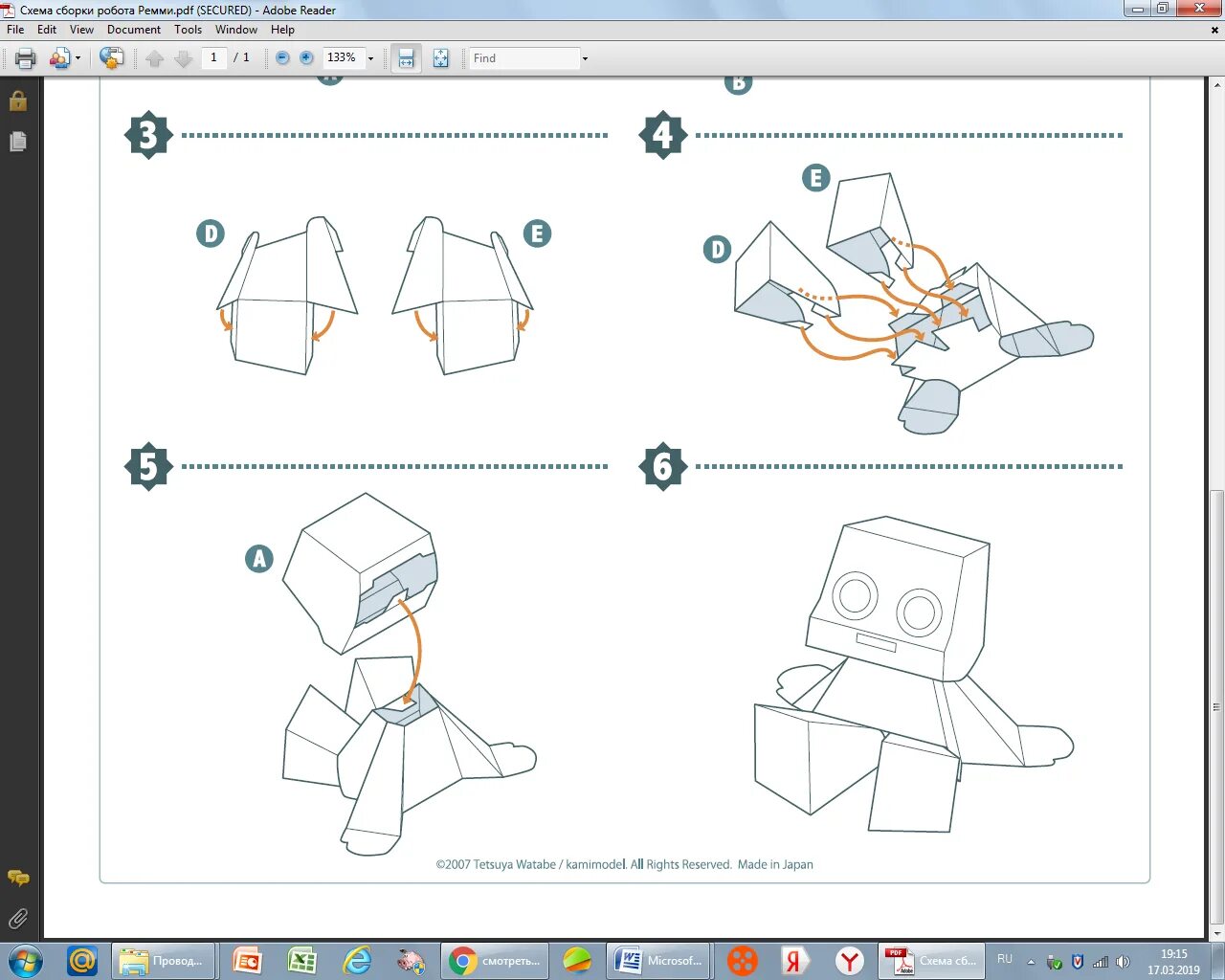Zoom in with the plus button
The image size is (1225, 980).
tap(306, 57)
